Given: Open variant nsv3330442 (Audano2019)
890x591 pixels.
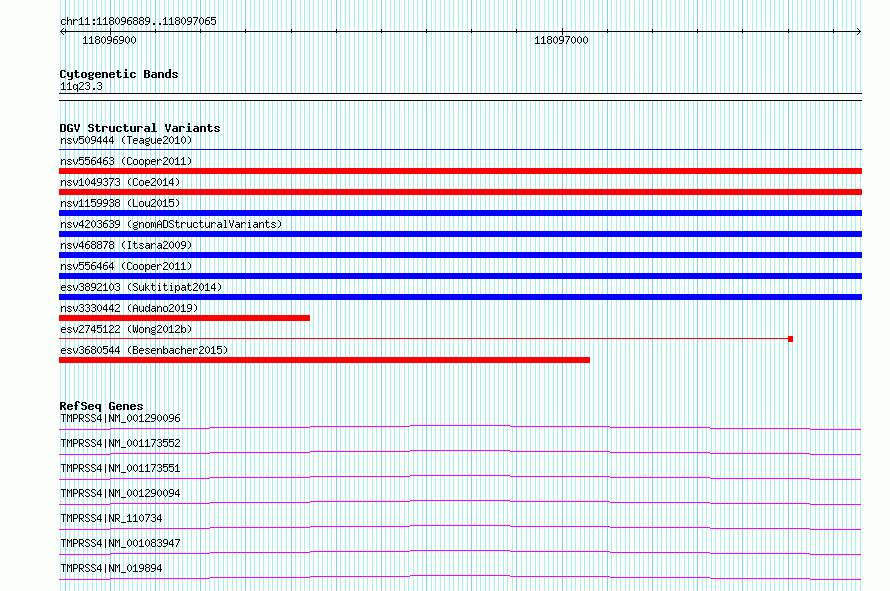Looking at the screenshot, I should click(129, 308).
